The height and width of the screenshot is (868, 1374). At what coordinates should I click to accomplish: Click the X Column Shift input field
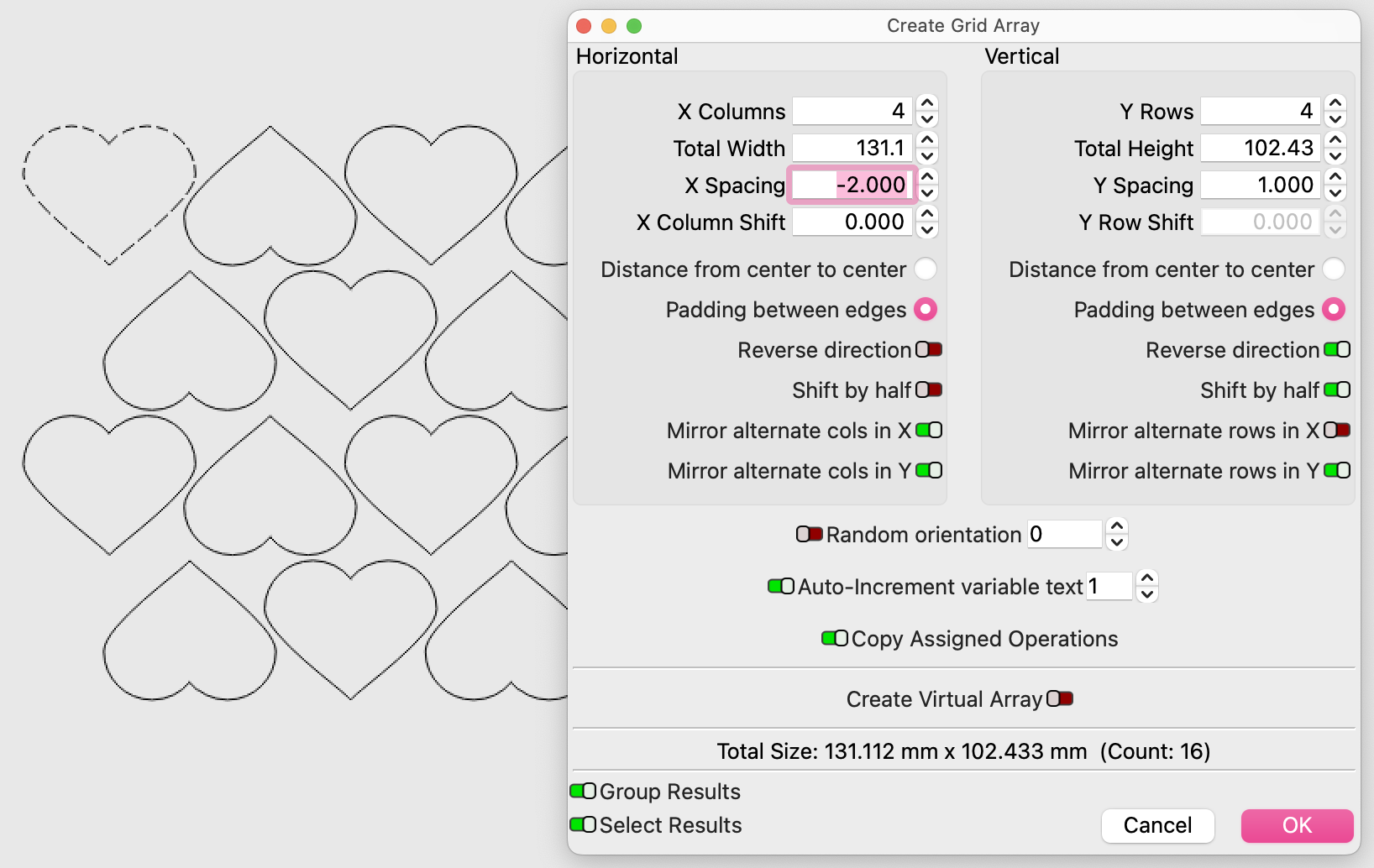pyautogui.click(x=852, y=222)
